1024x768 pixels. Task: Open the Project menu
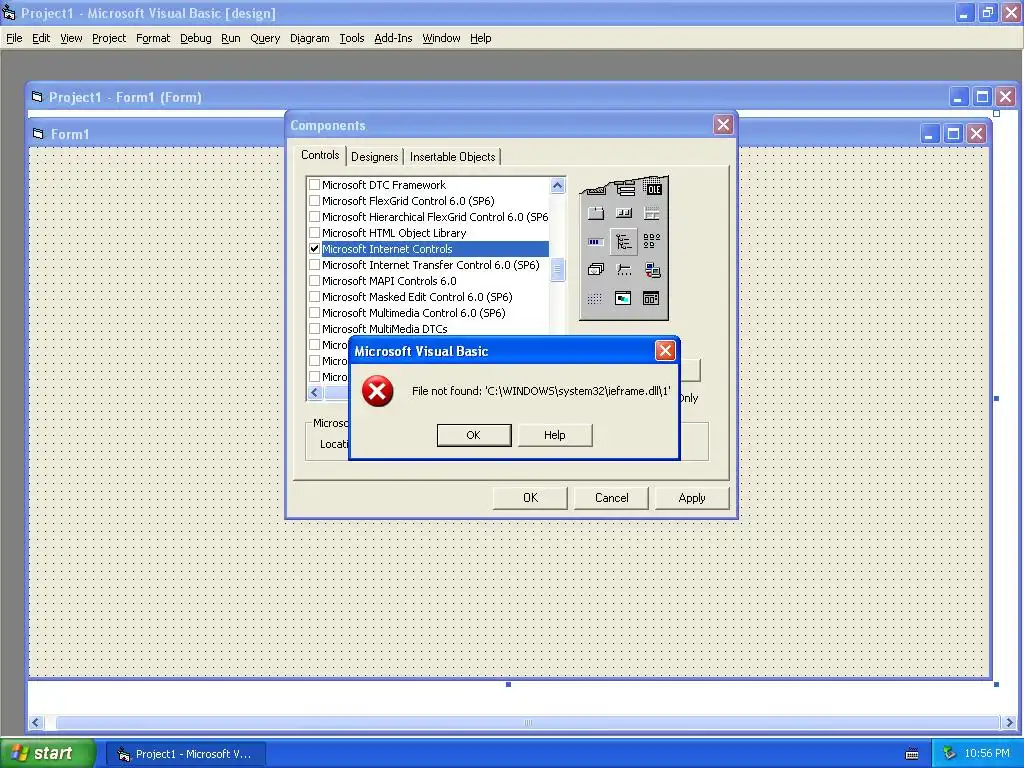tap(108, 39)
